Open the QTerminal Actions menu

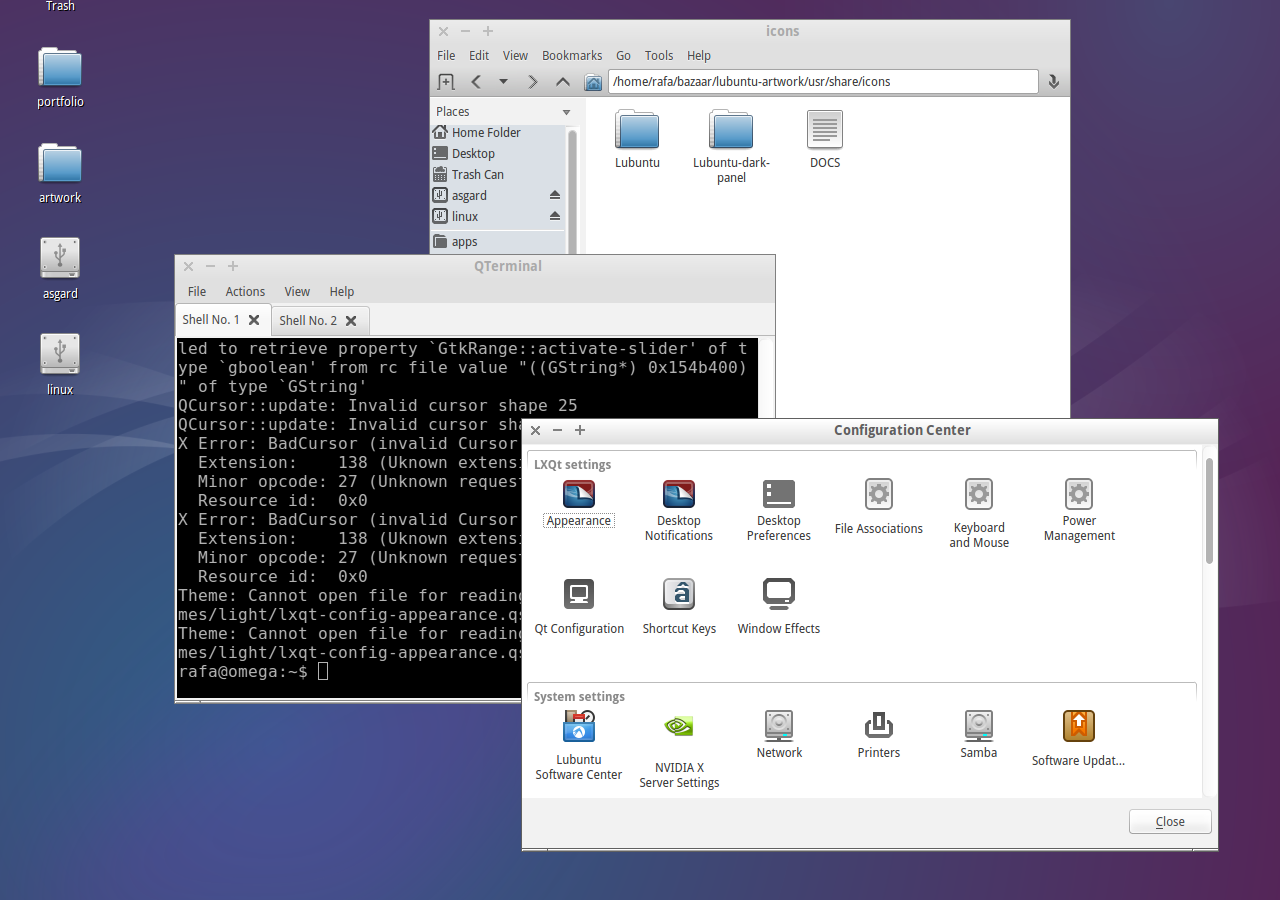[x=245, y=291]
